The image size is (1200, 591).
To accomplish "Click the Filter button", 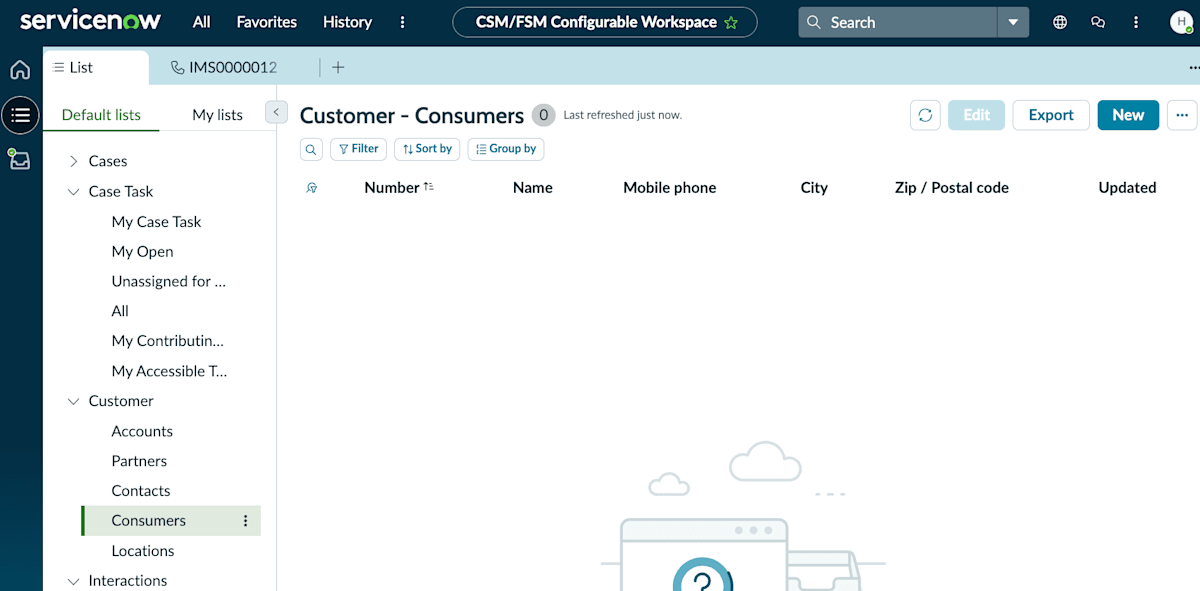I will pyautogui.click(x=358, y=149).
